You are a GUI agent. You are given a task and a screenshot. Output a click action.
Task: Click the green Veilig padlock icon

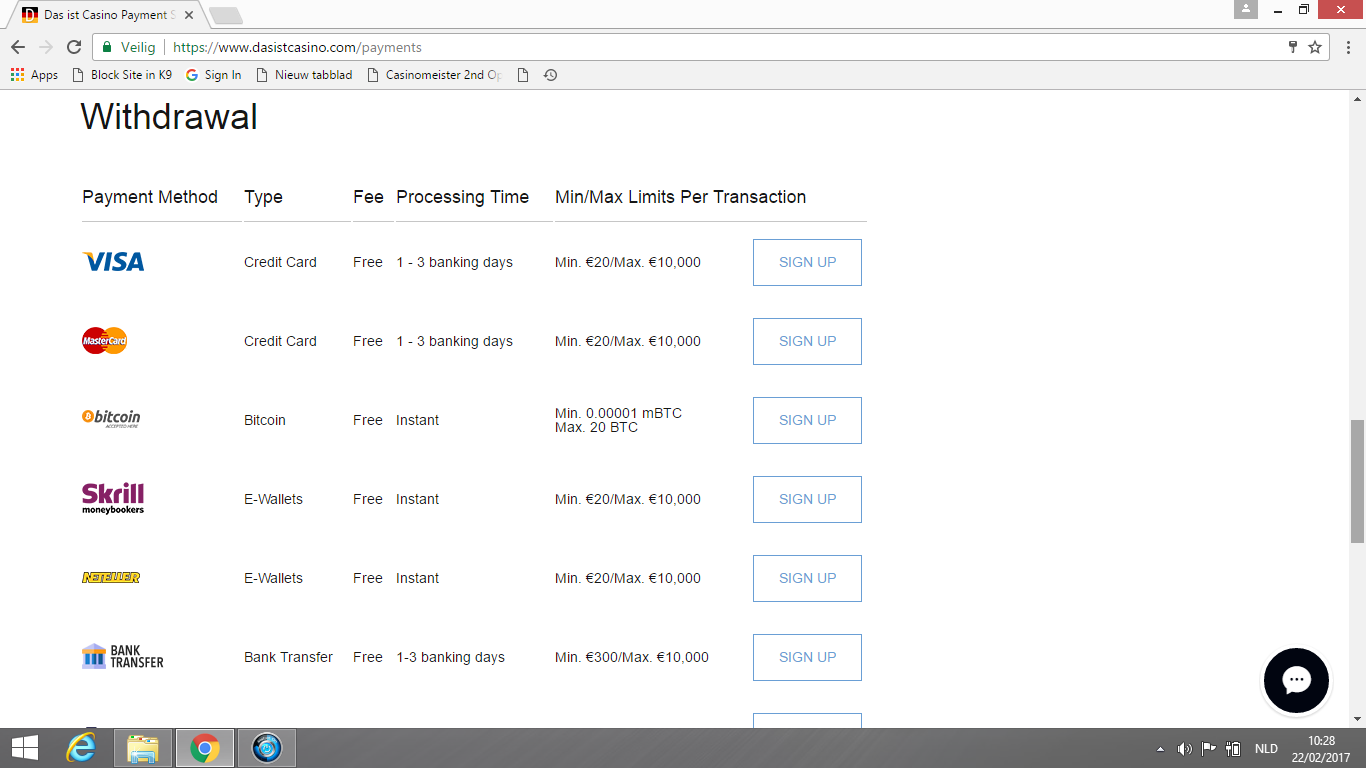point(107,47)
